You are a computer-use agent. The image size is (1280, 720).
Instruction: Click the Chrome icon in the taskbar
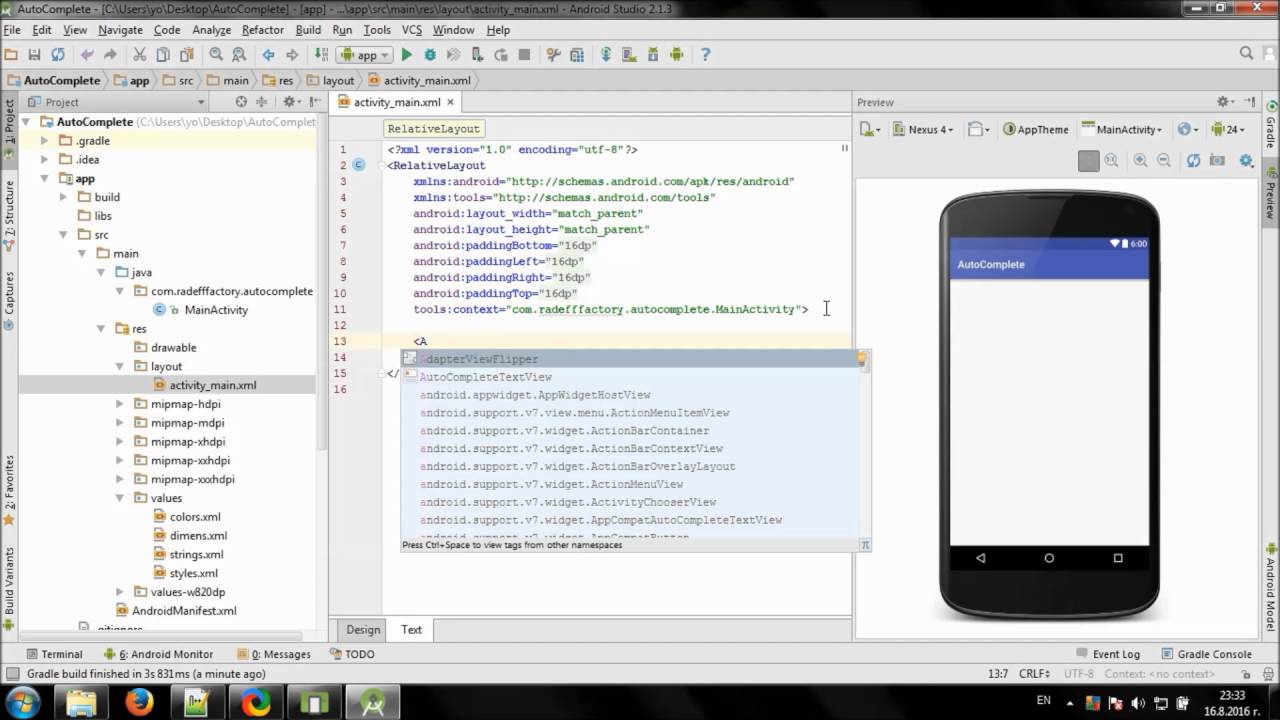[257, 703]
